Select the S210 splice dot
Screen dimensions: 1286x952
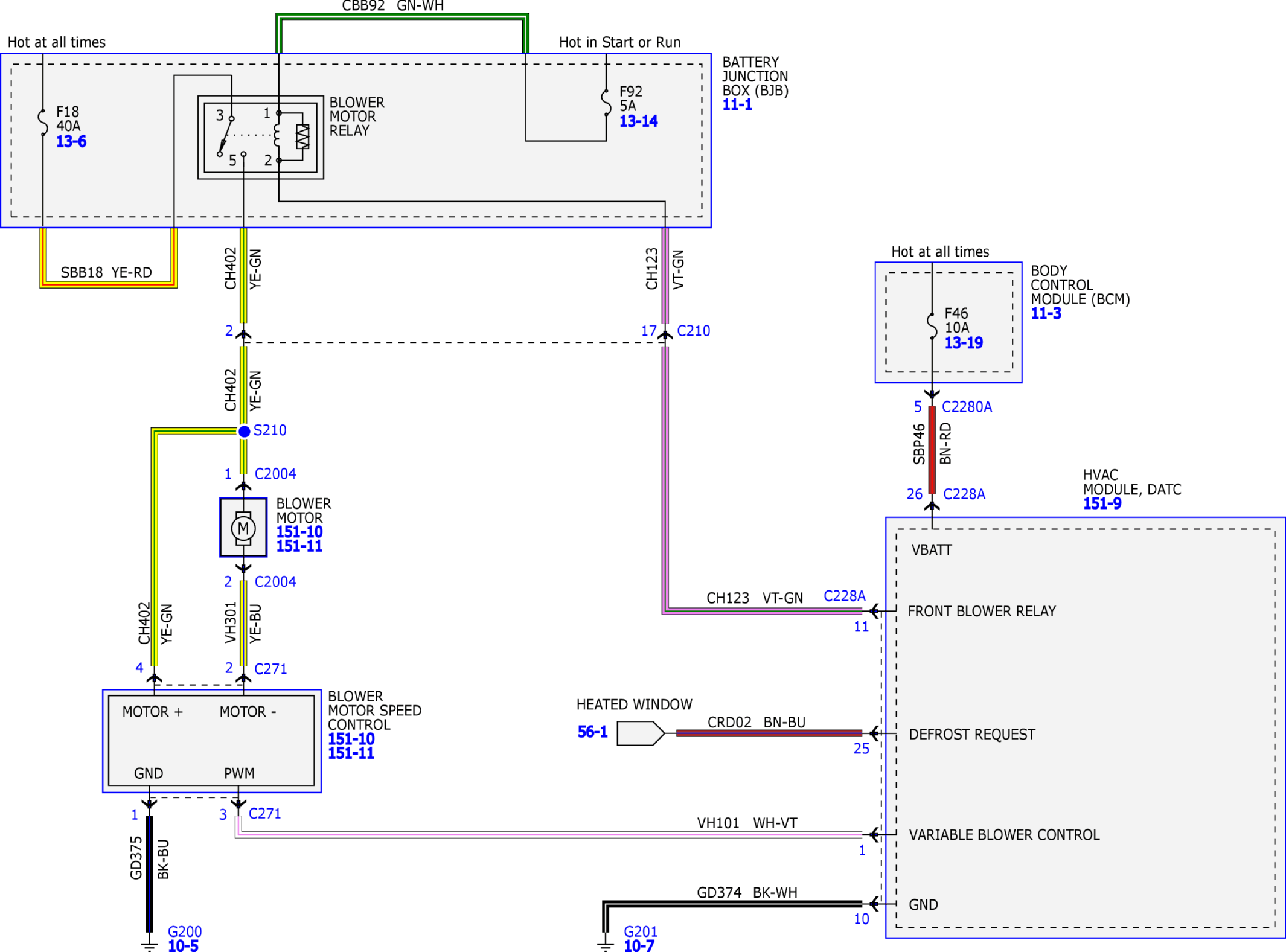pyautogui.click(x=244, y=431)
